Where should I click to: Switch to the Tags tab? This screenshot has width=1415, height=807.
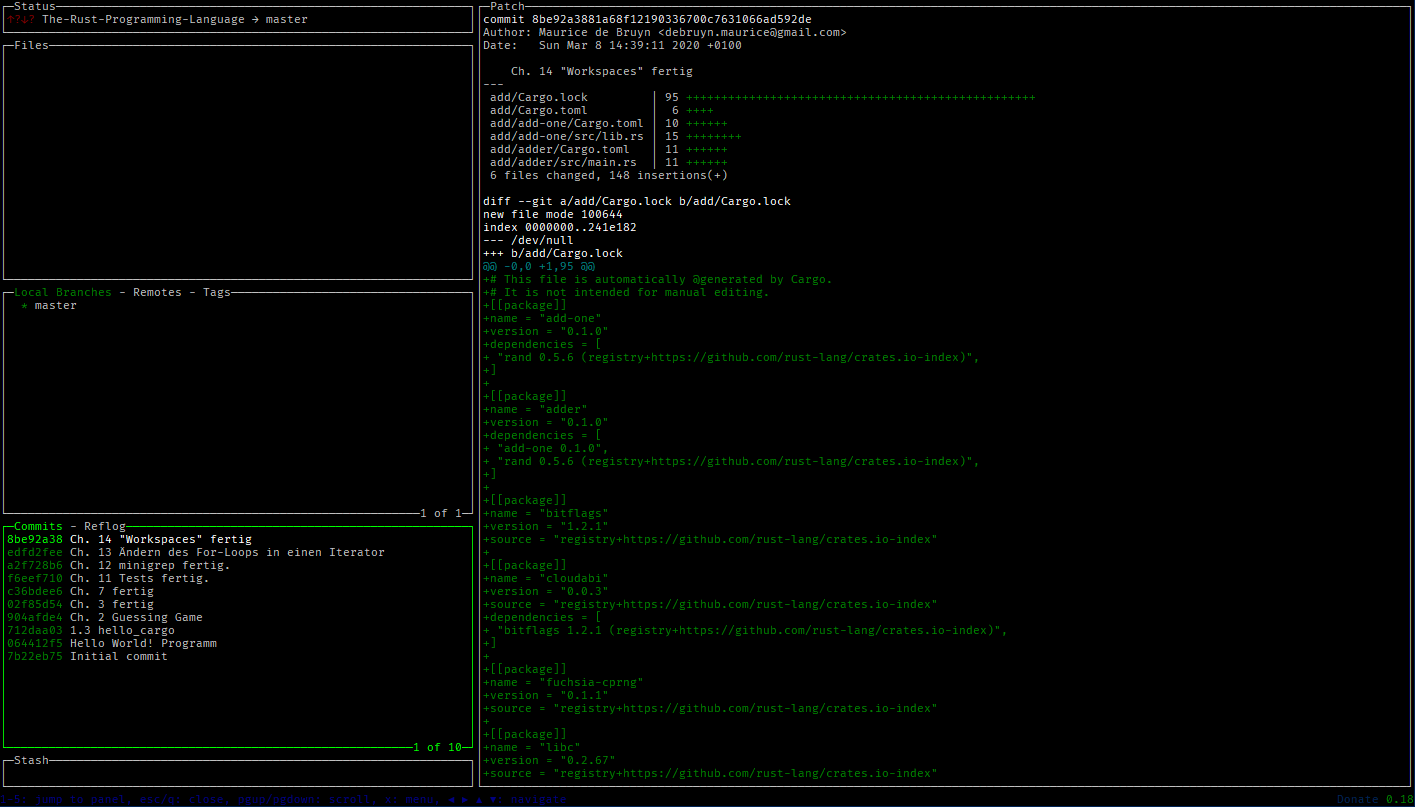(217, 292)
